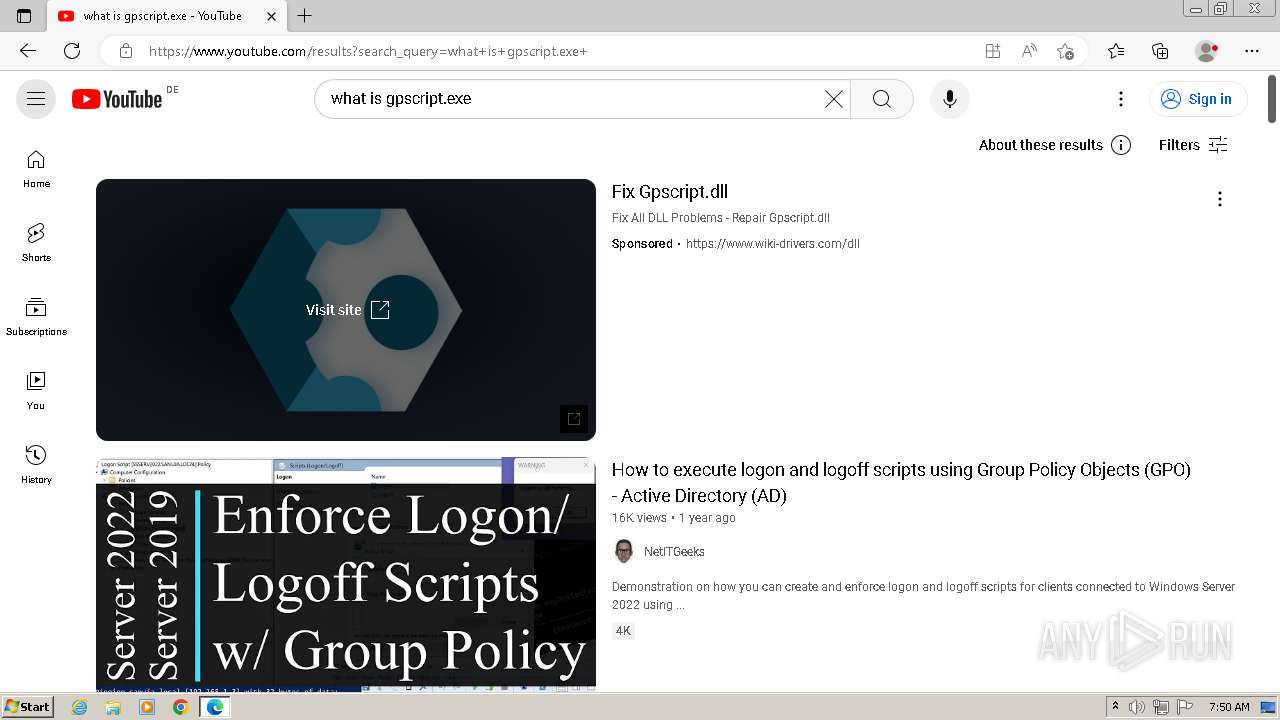Submit search with the magnifier button
This screenshot has height=720, width=1280.
tap(881, 98)
